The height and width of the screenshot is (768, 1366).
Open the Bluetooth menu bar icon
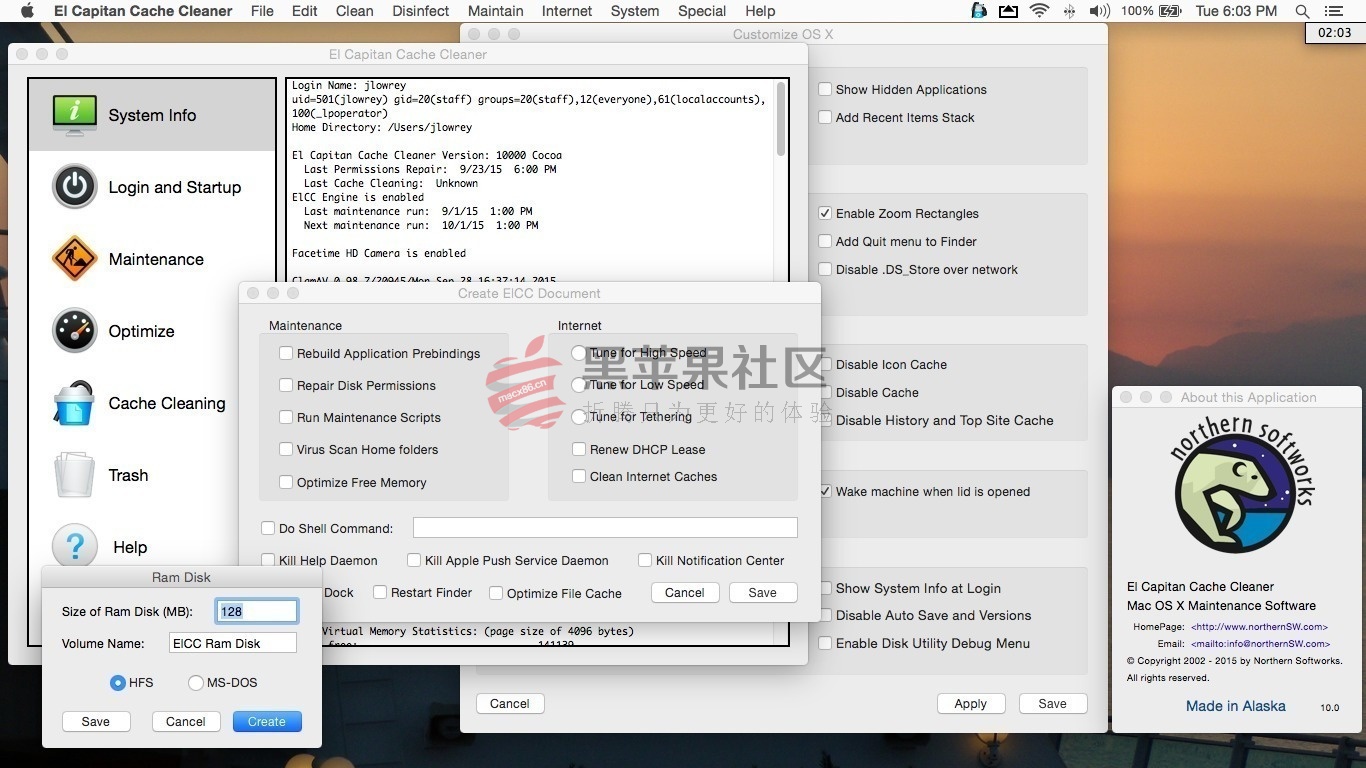coord(1070,11)
